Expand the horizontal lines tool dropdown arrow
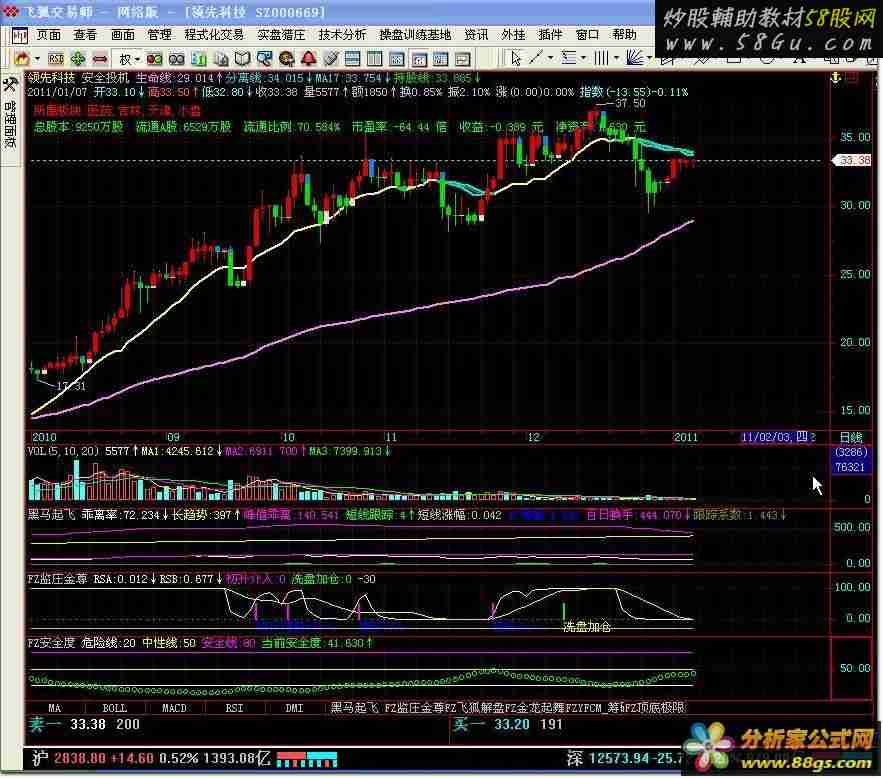 [x=583, y=58]
